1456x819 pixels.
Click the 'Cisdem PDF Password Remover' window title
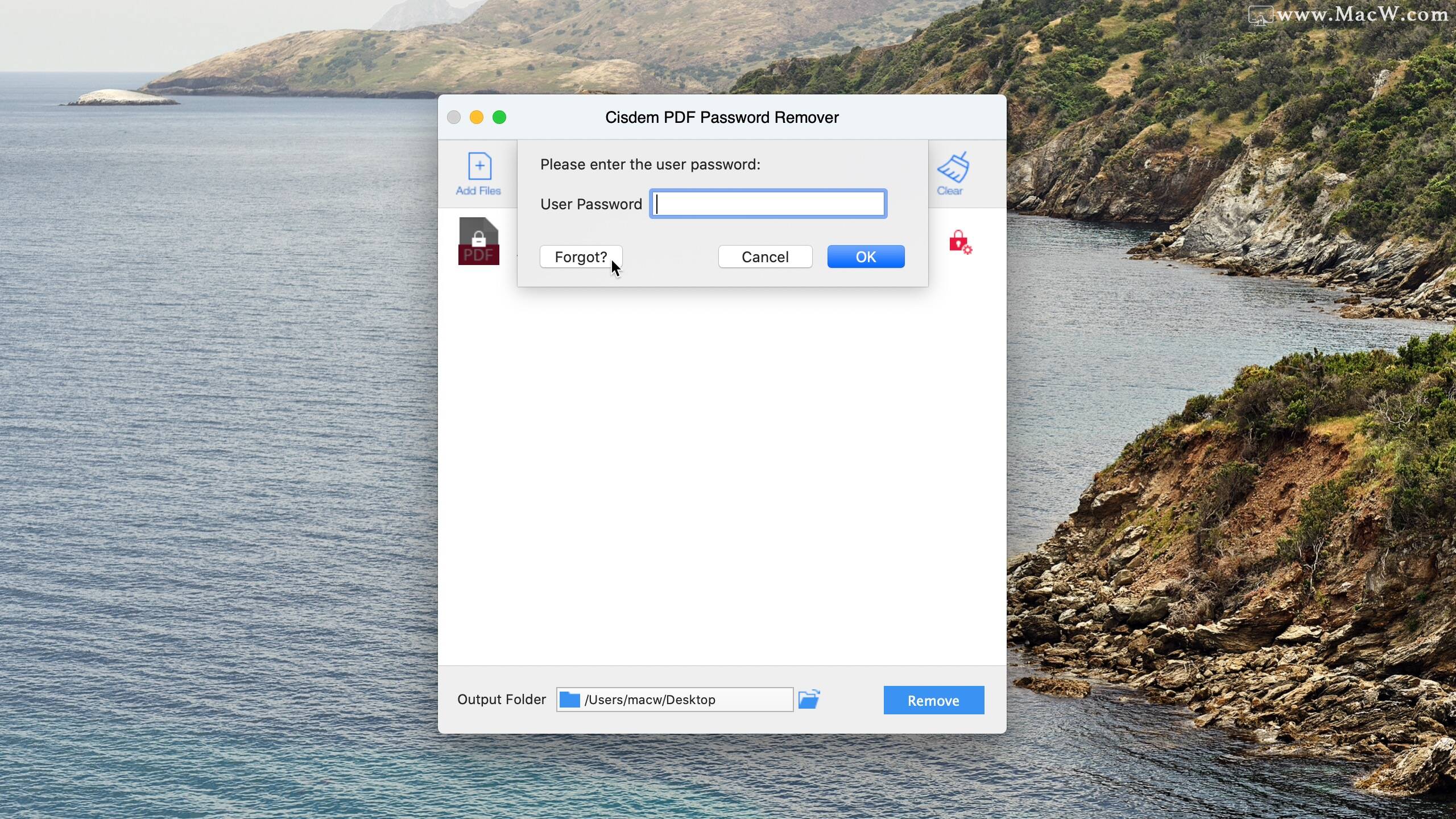tap(722, 117)
